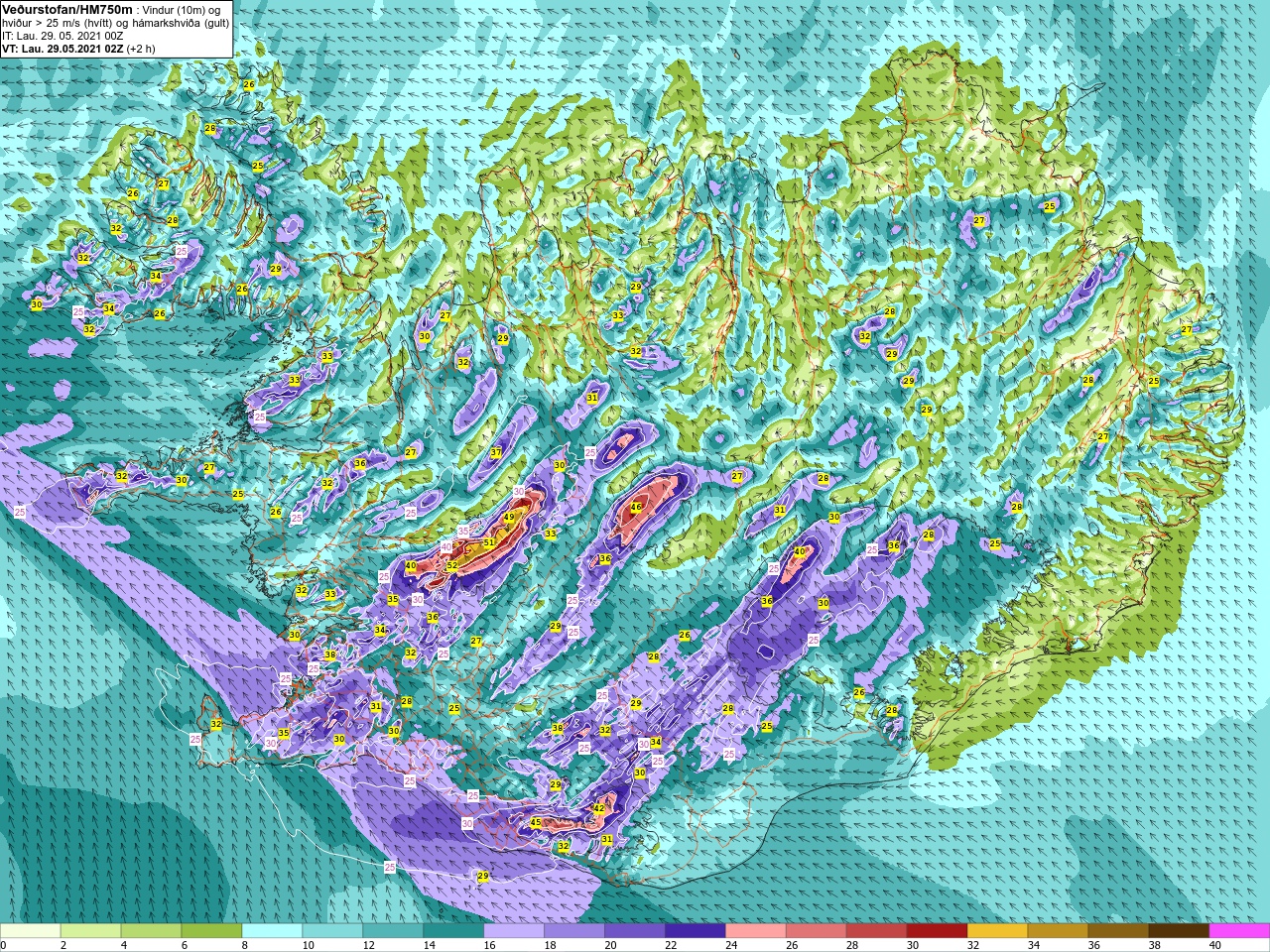Pick the dark gold 34–36 legend swatch
1270x952 pixels.
pyautogui.click(x=1060, y=931)
